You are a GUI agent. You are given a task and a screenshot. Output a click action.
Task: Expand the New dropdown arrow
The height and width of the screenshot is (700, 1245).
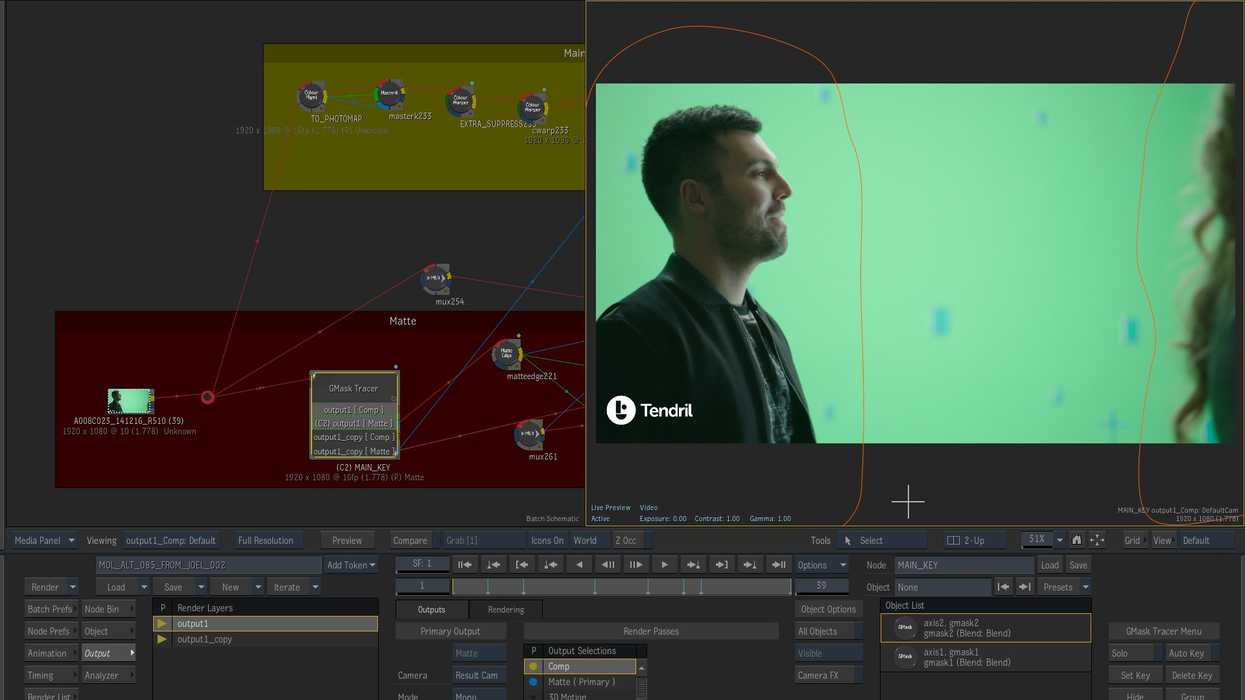tap(258, 587)
